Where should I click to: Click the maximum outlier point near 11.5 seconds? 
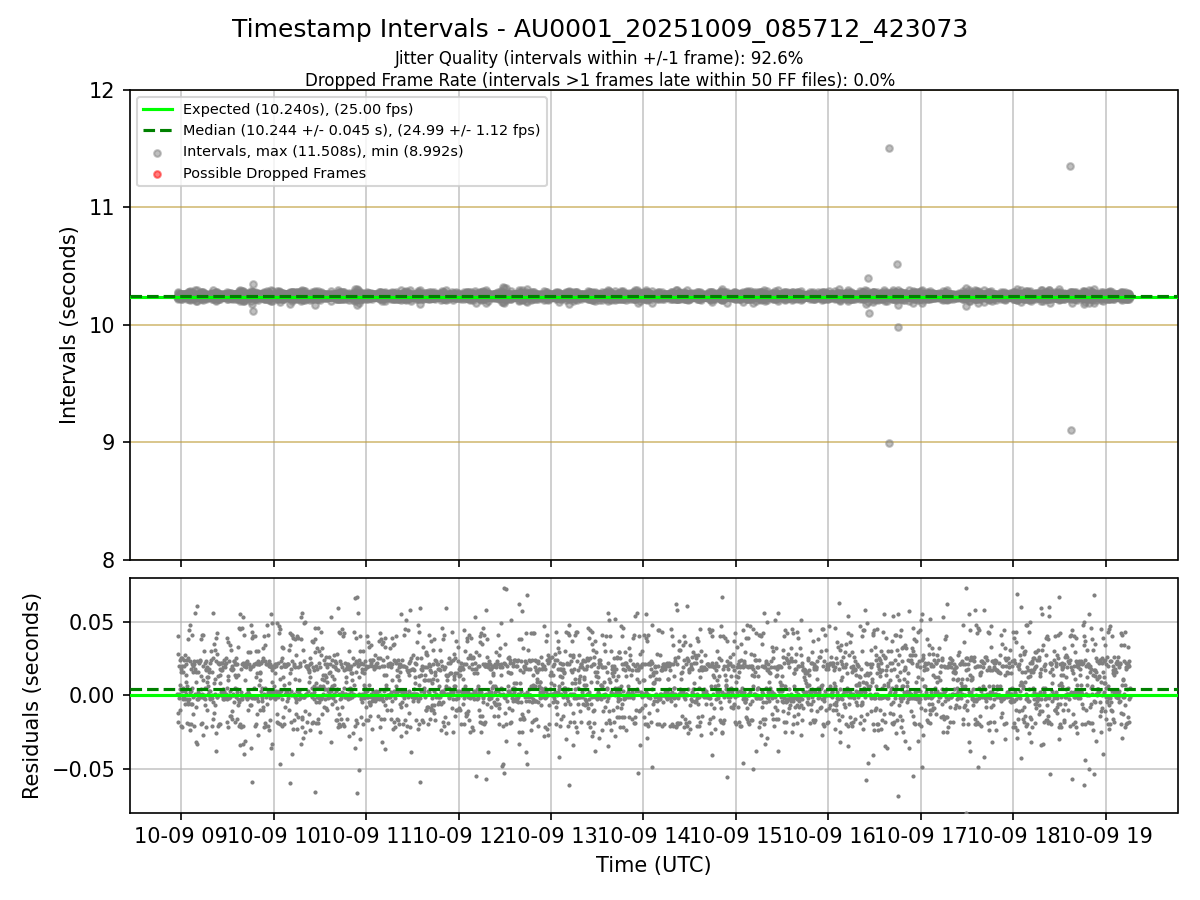tap(889, 148)
